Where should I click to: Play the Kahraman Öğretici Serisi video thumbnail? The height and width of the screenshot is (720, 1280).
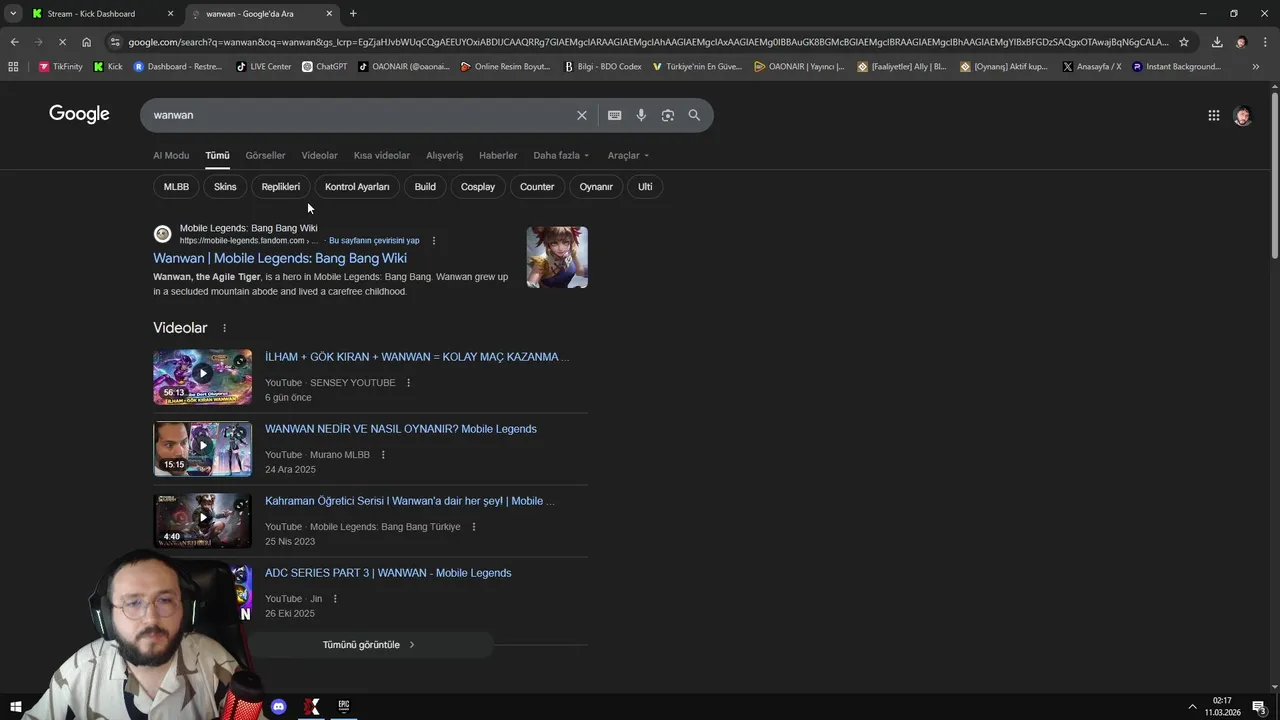(x=202, y=521)
